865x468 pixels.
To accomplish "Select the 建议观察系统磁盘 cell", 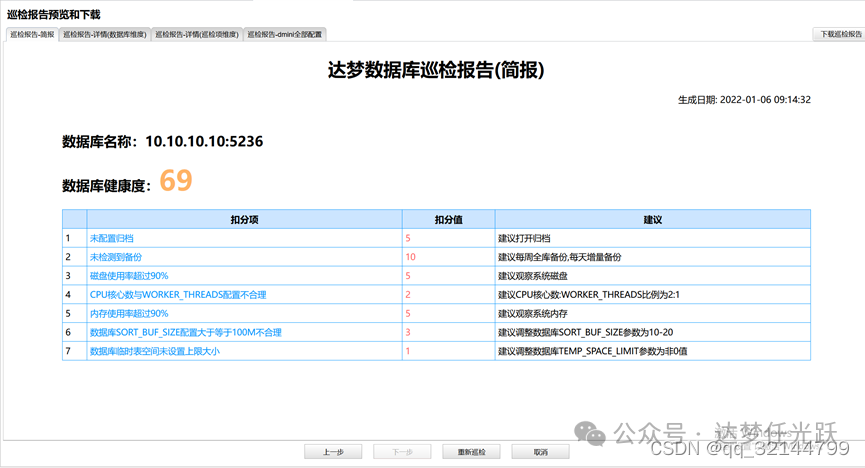I will click(x=653, y=276).
